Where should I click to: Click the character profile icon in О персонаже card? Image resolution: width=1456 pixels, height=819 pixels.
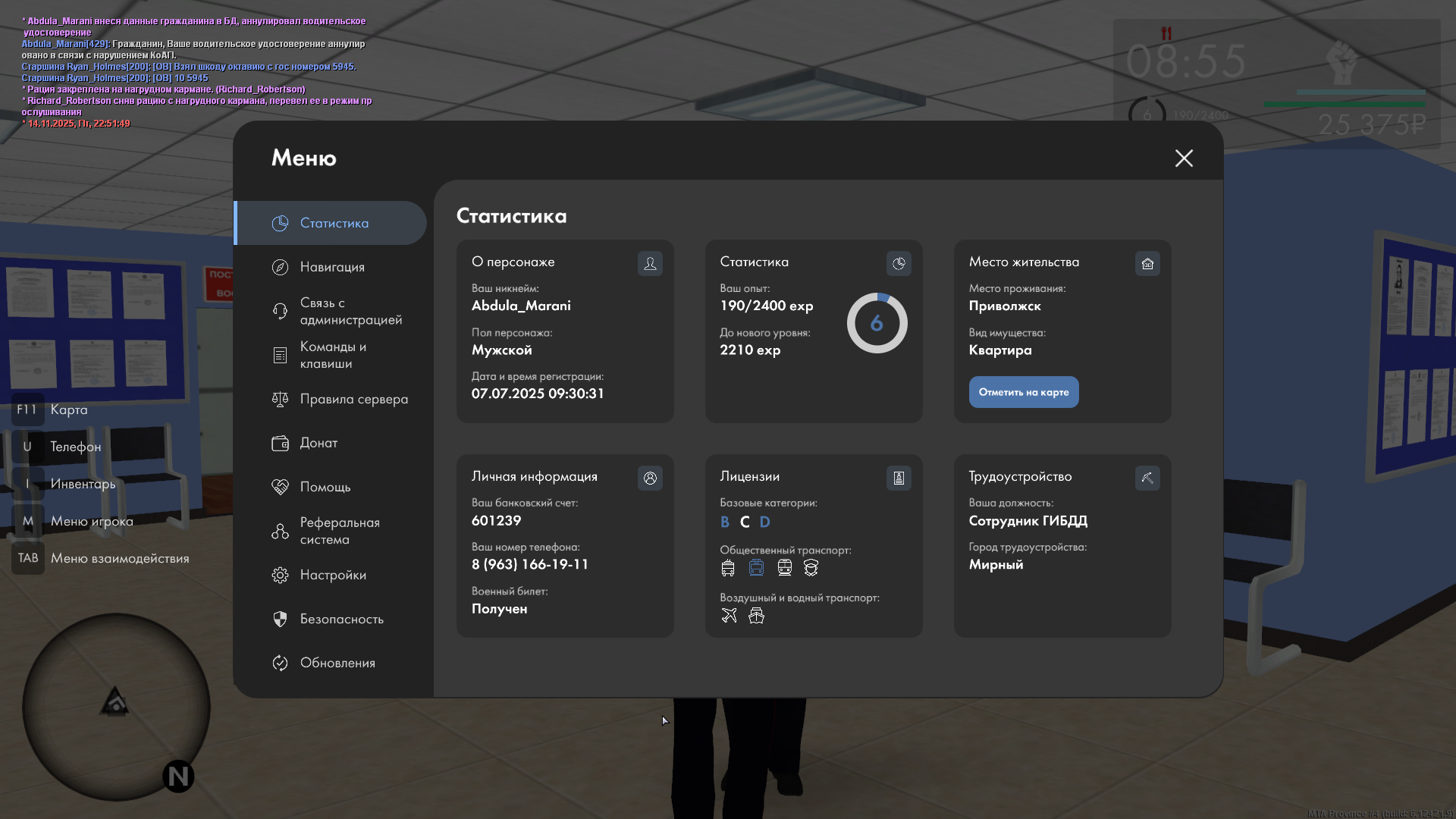[x=650, y=263]
